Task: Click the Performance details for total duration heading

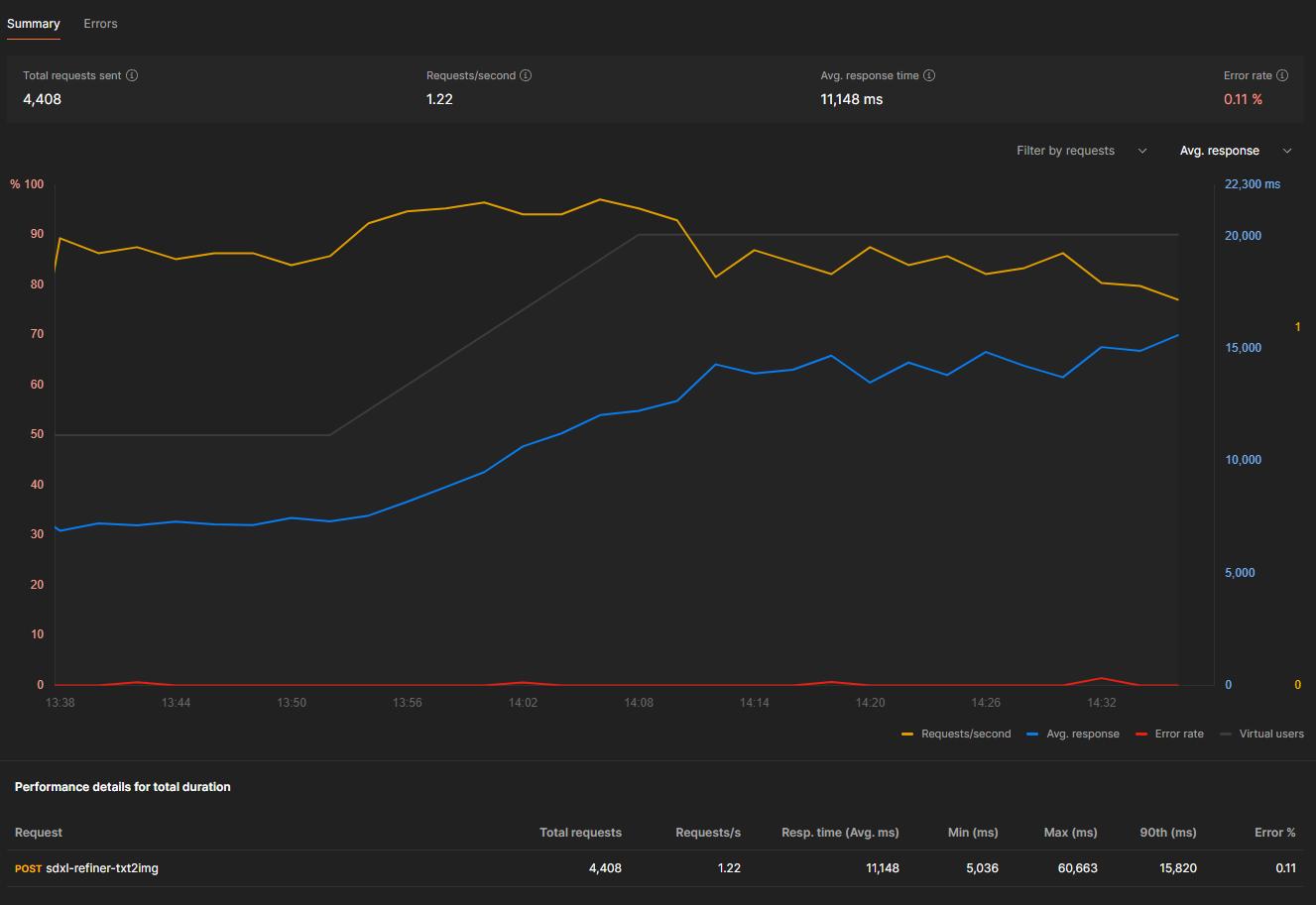Action: pyautogui.click(x=123, y=787)
